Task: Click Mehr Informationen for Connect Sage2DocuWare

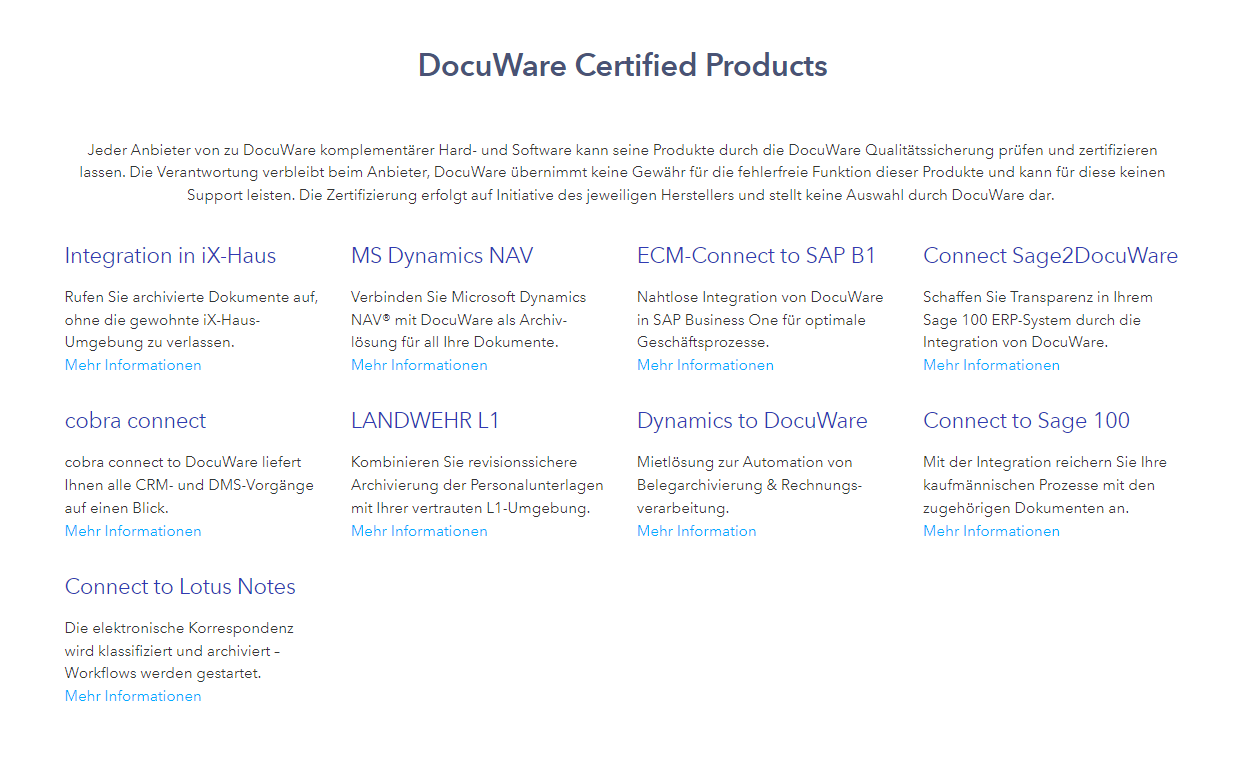Action: [991, 365]
